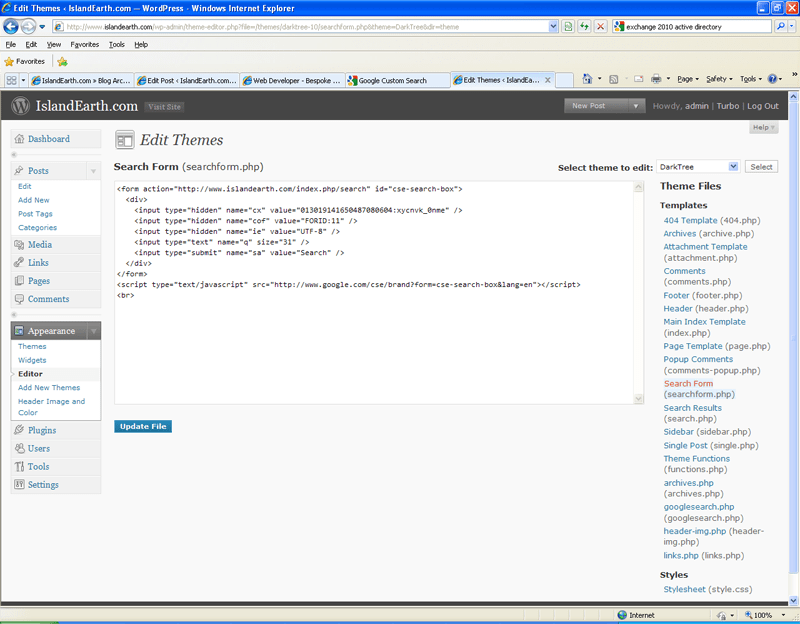Click the Pages sidebar icon
This screenshot has width=800, height=624.
pyautogui.click(x=21, y=280)
